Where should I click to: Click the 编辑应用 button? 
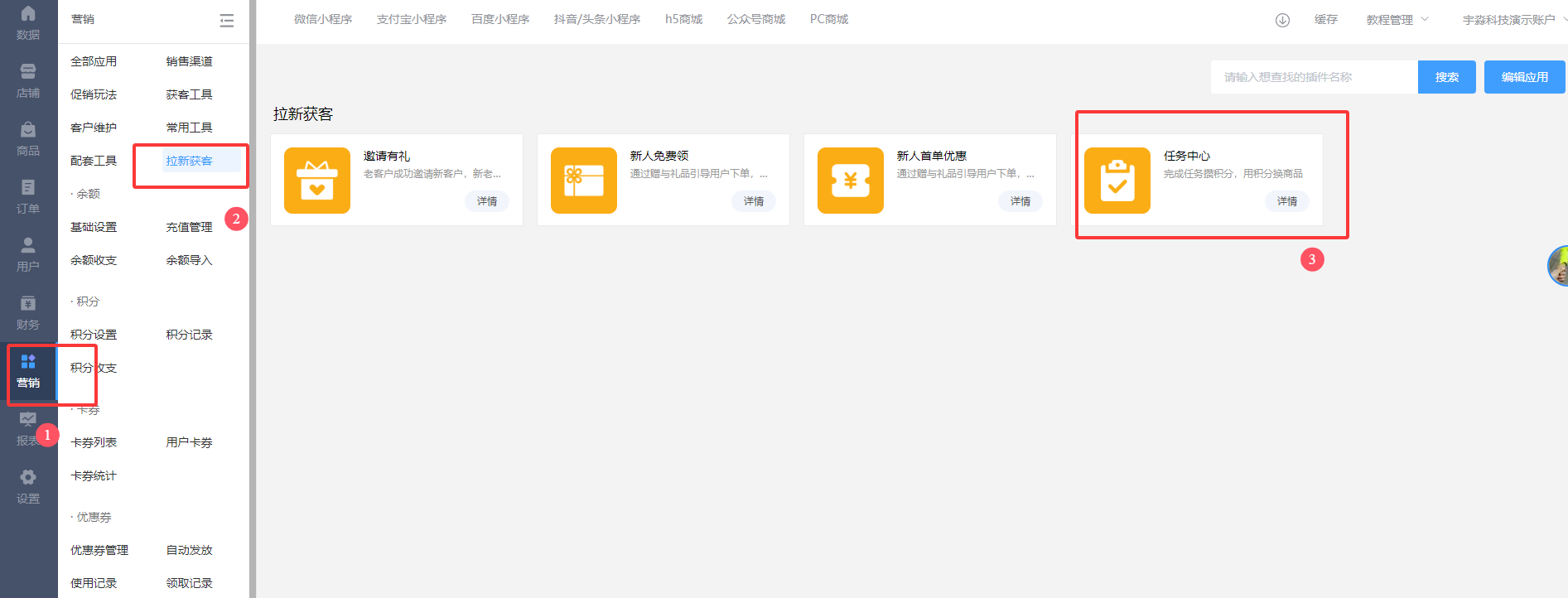click(1525, 77)
